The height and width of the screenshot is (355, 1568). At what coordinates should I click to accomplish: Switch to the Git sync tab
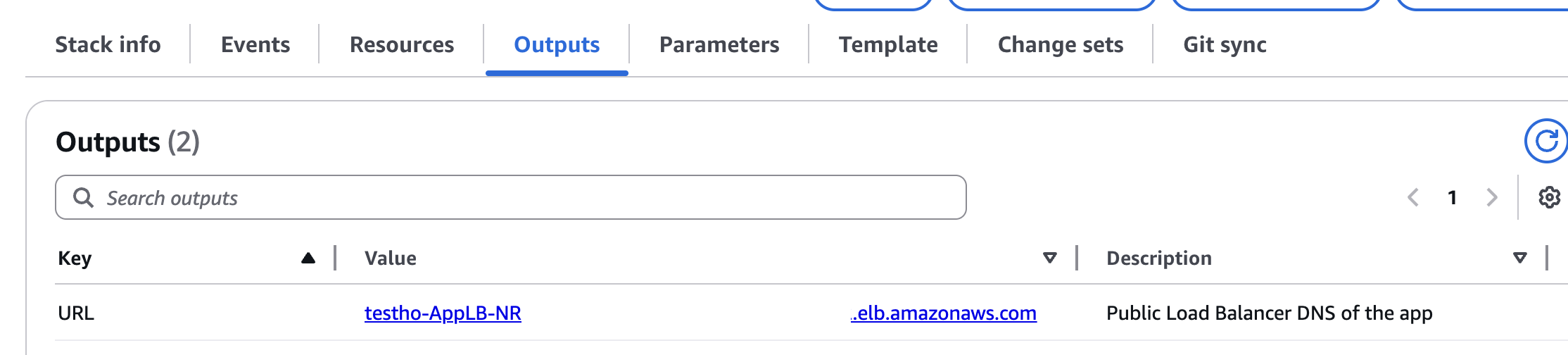(1225, 44)
